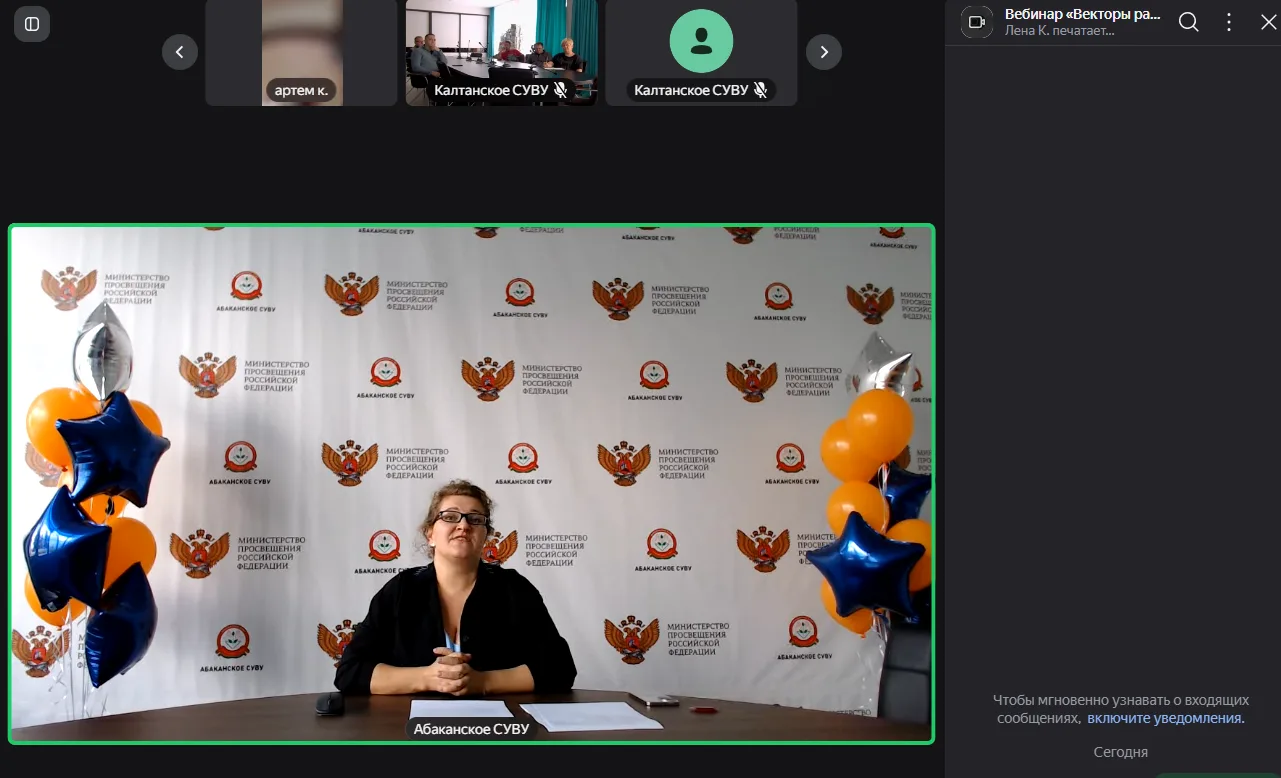Click muted mic icon on conference-room Калтанское tile
The height and width of the screenshot is (778, 1281).
561,90
